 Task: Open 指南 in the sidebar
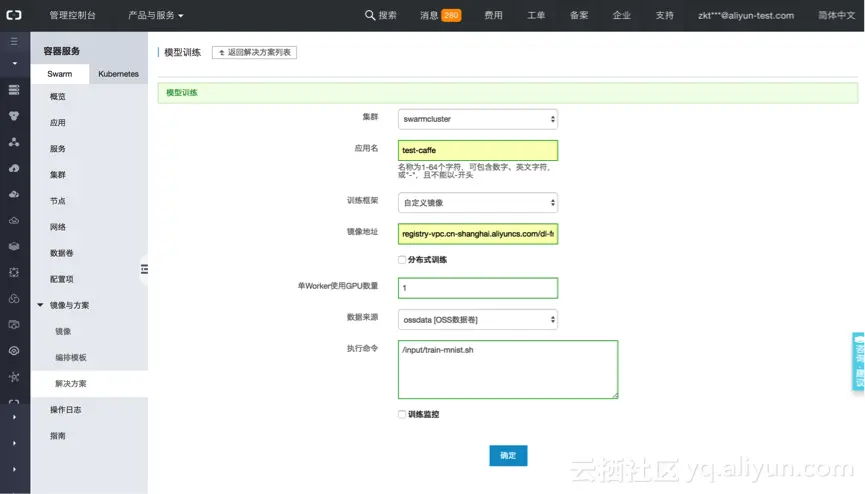(57, 435)
